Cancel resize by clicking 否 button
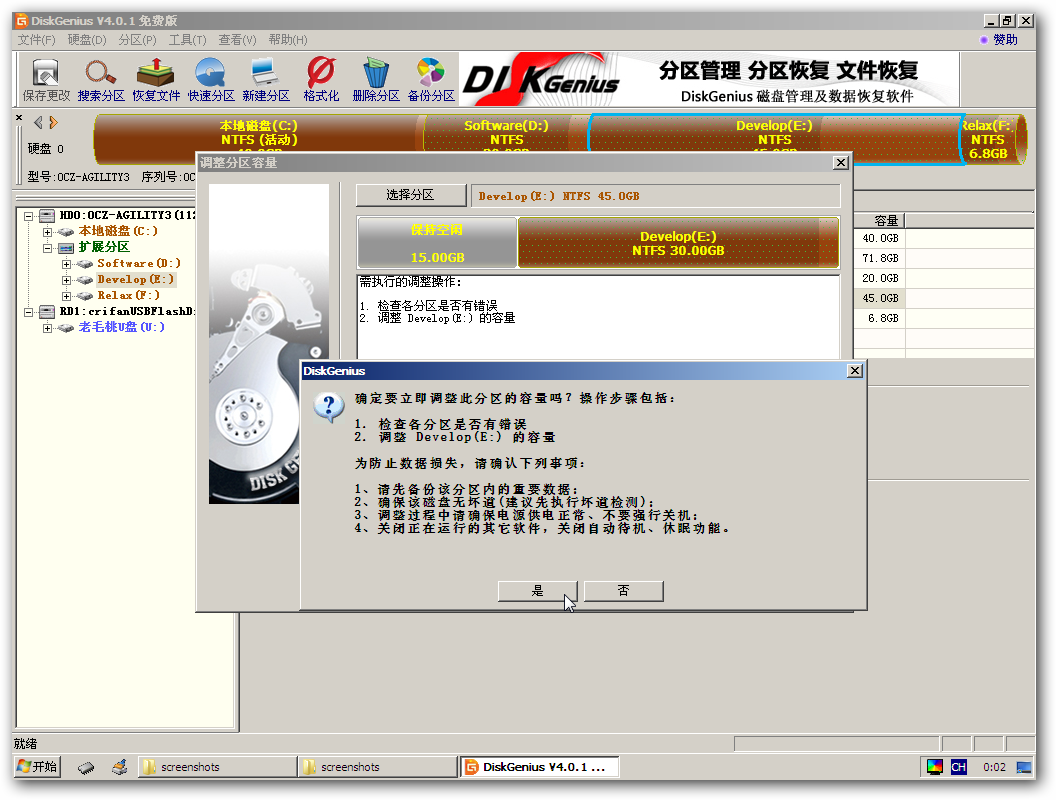This screenshot has height=800, width=1056. [624, 591]
